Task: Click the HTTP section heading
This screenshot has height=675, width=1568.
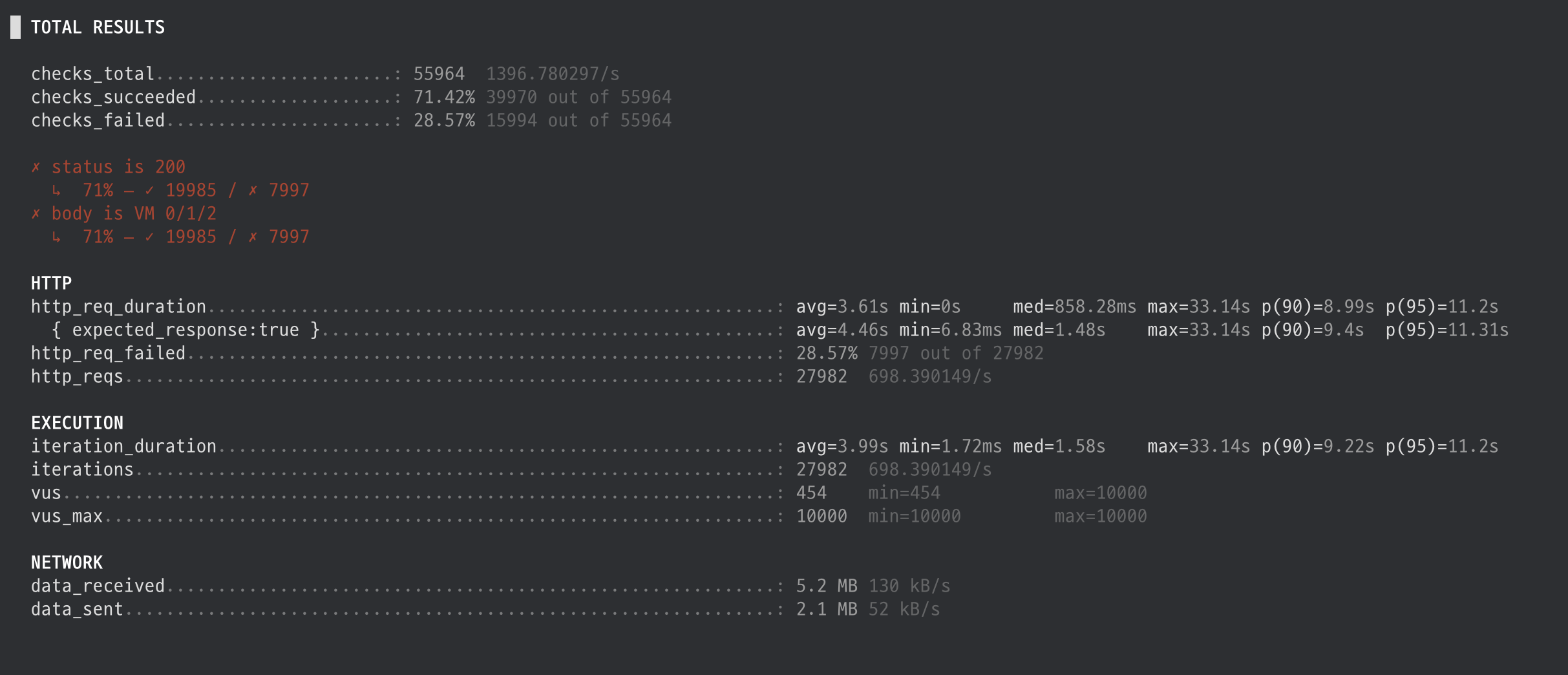Action: (x=52, y=283)
